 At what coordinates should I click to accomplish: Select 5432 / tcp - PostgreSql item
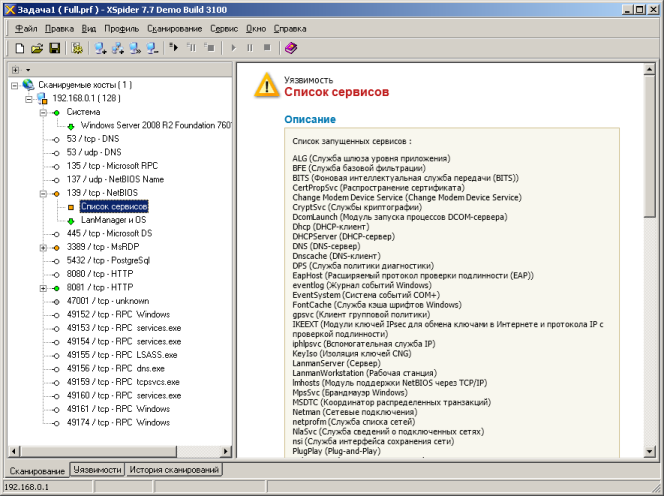pos(108,260)
